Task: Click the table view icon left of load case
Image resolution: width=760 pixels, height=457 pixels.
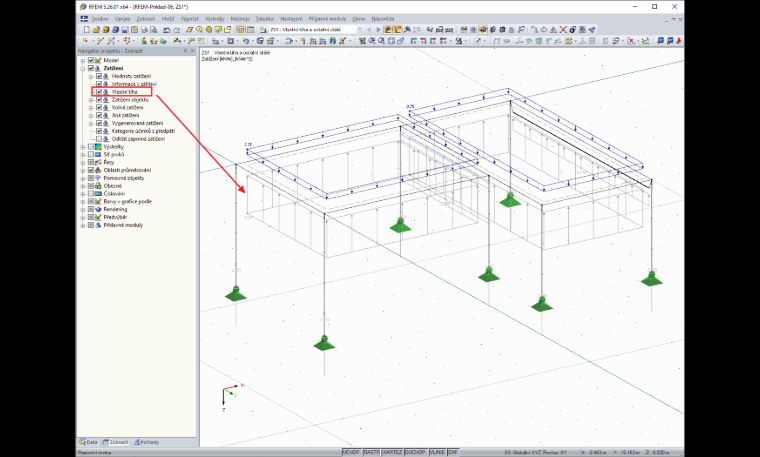Action: [240, 30]
